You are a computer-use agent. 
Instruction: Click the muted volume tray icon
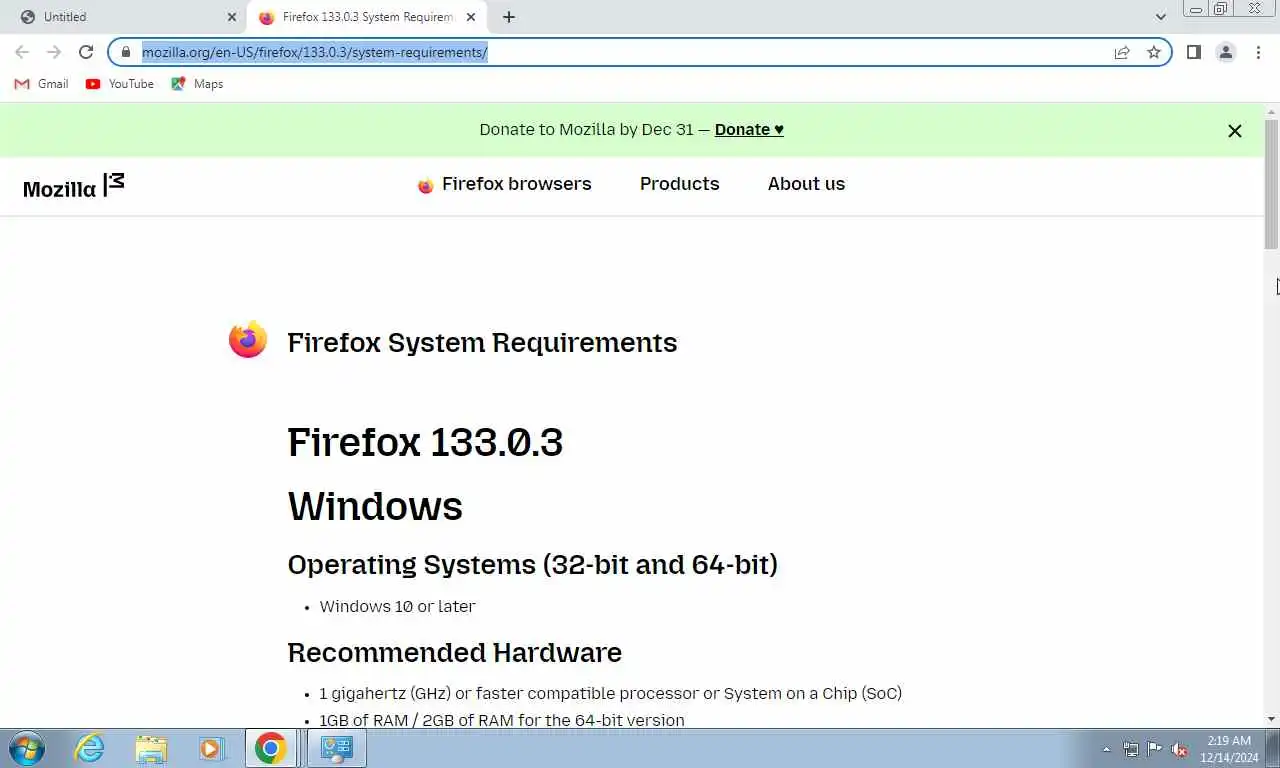(1179, 749)
